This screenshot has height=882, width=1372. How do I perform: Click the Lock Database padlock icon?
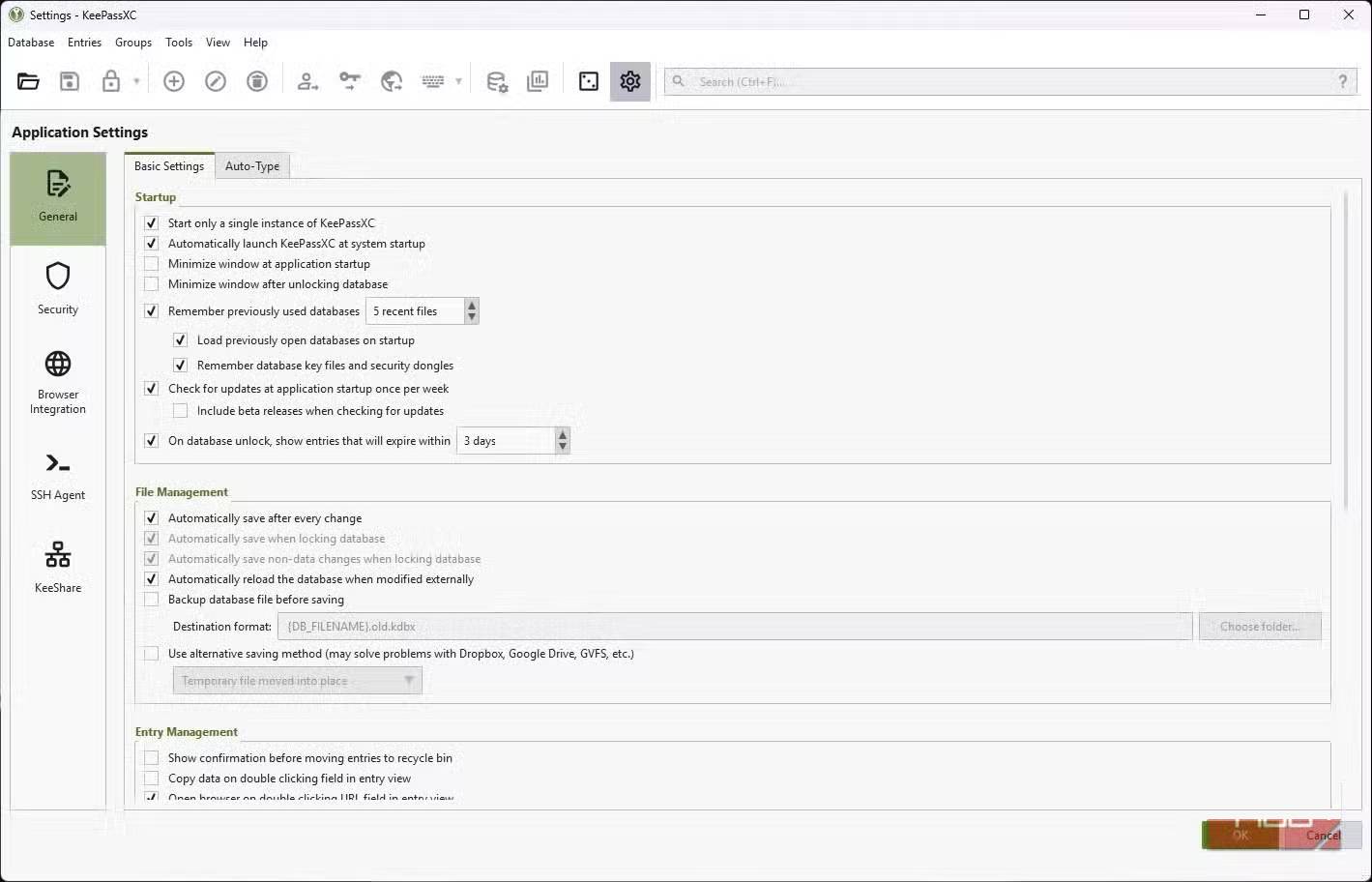(x=111, y=81)
